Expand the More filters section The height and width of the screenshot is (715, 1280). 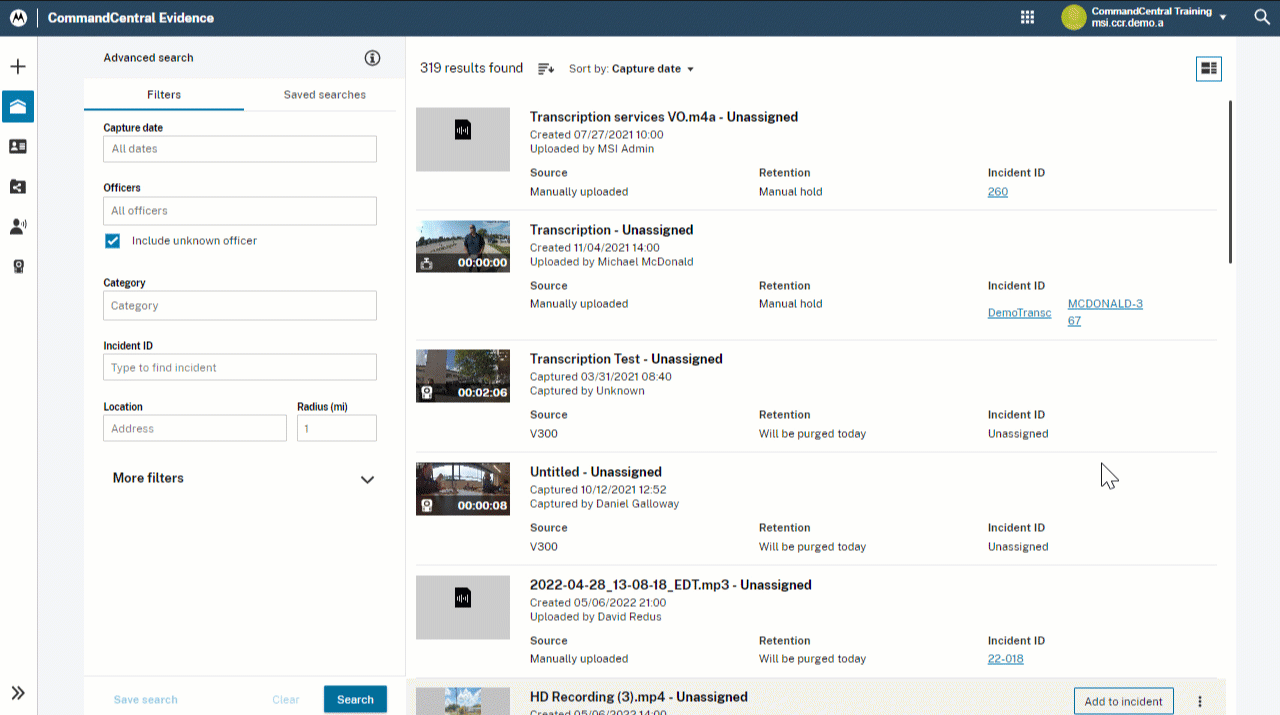367,479
